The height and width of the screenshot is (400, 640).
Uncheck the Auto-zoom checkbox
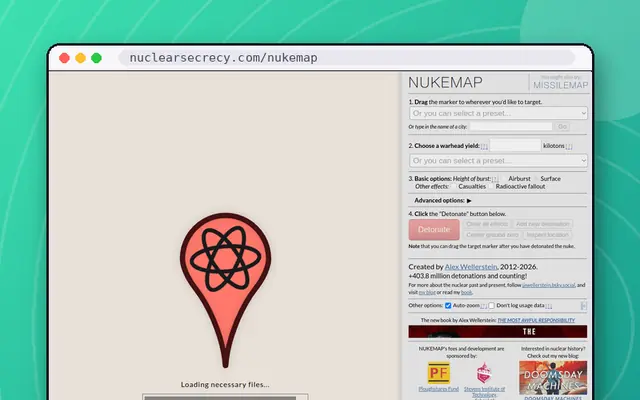[448, 306]
